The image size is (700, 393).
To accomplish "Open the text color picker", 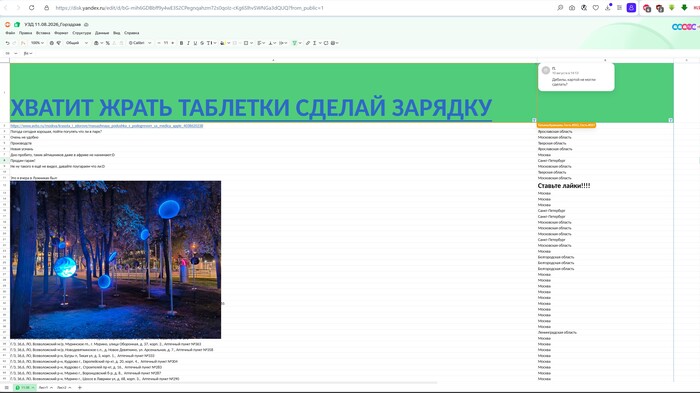I will tap(211, 43).
